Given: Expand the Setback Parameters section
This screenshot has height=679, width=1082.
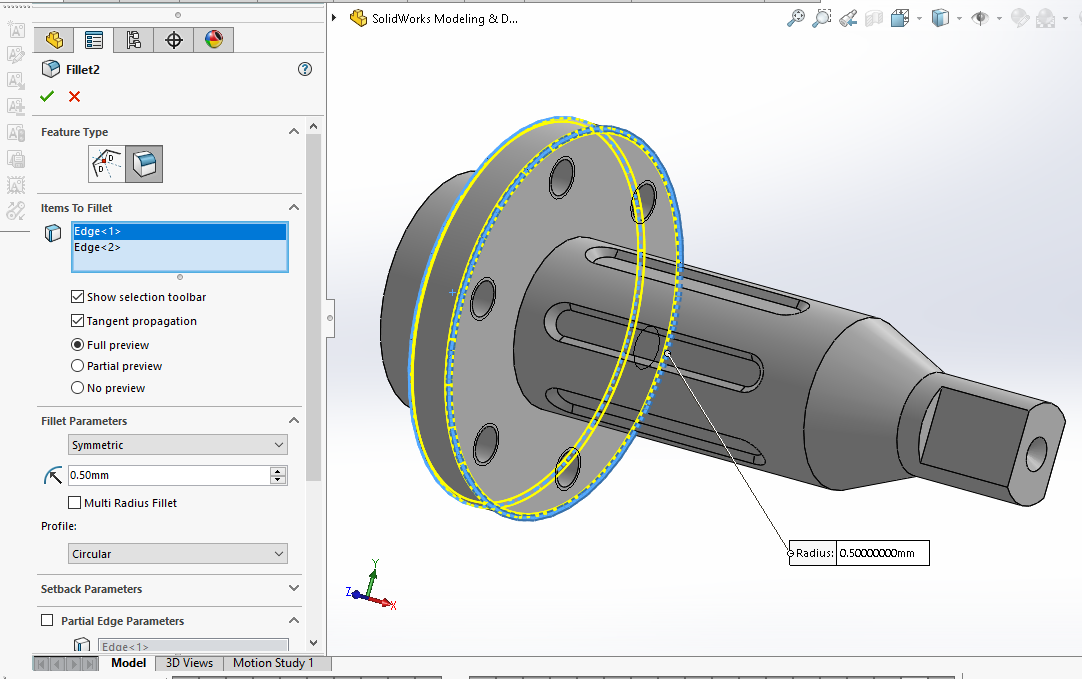Looking at the screenshot, I should pyautogui.click(x=293, y=589).
